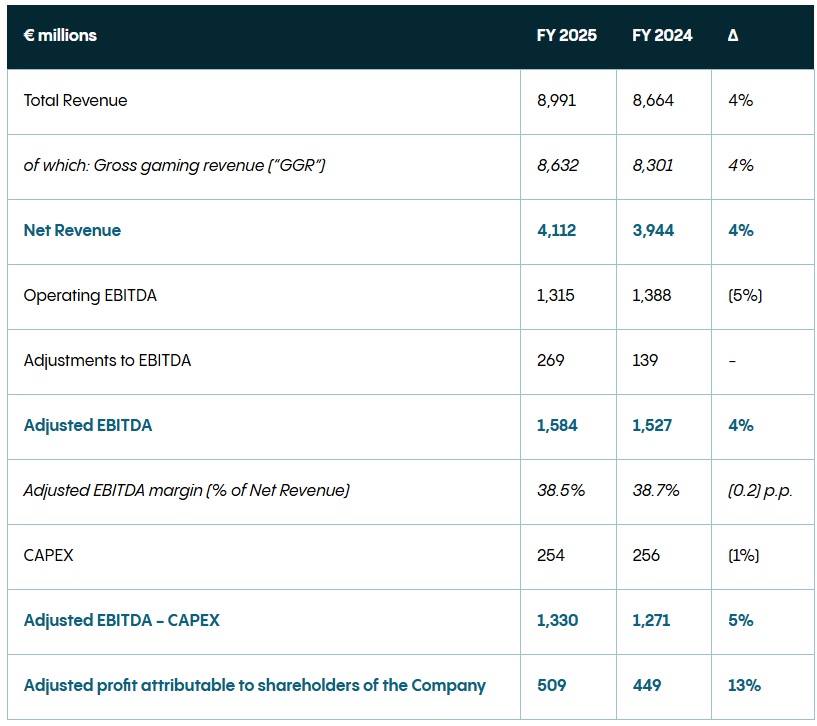
Task: Select GGR FY 2024 value 8,301
Action: pos(653,165)
